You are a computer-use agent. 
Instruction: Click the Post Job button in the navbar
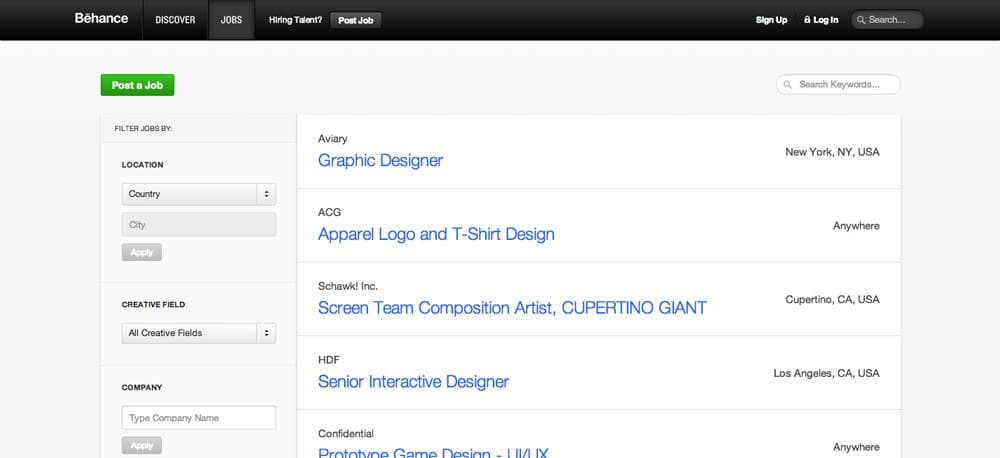pyautogui.click(x=356, y=20)
